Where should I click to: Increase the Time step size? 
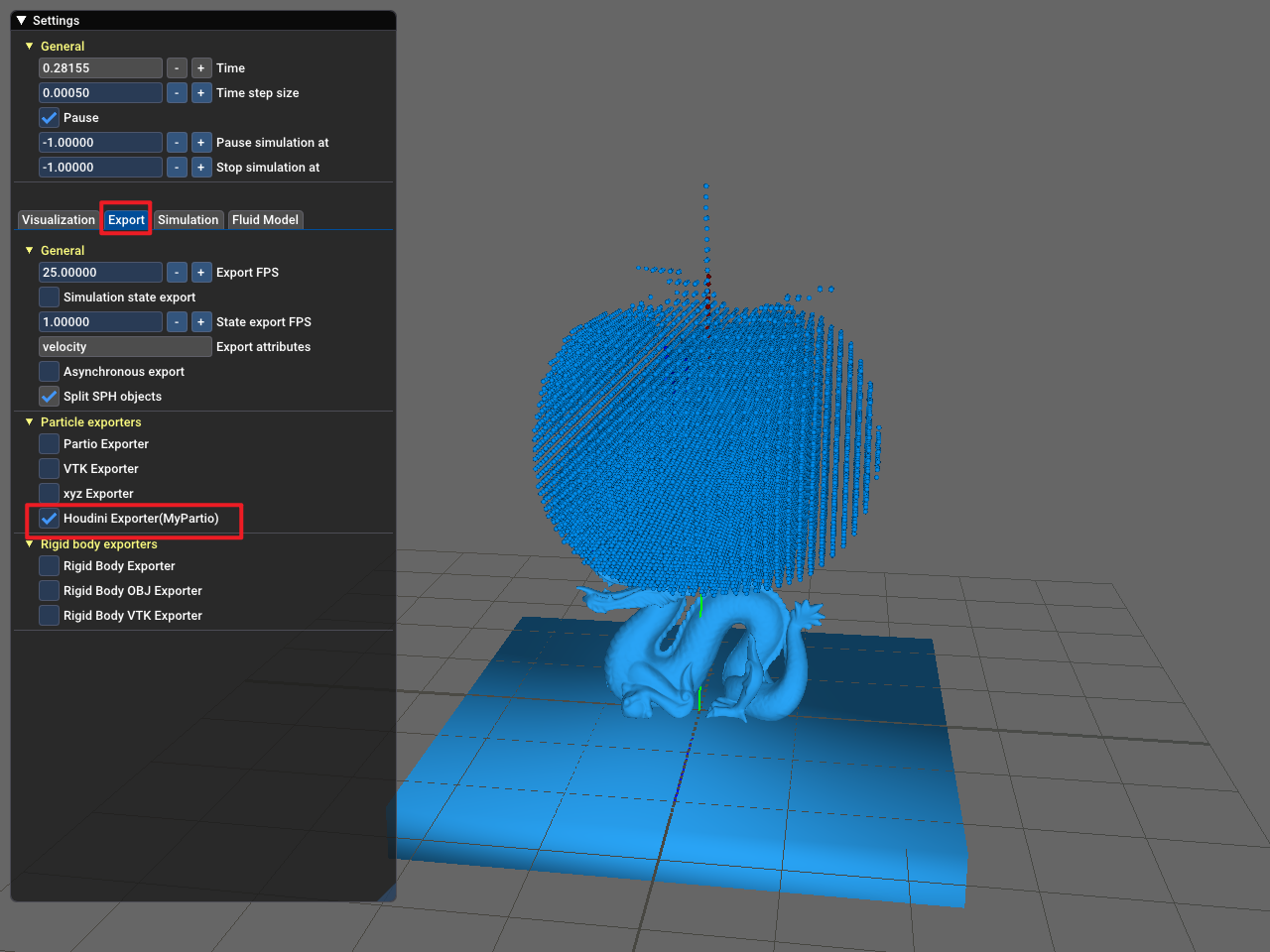click(201, 93)
